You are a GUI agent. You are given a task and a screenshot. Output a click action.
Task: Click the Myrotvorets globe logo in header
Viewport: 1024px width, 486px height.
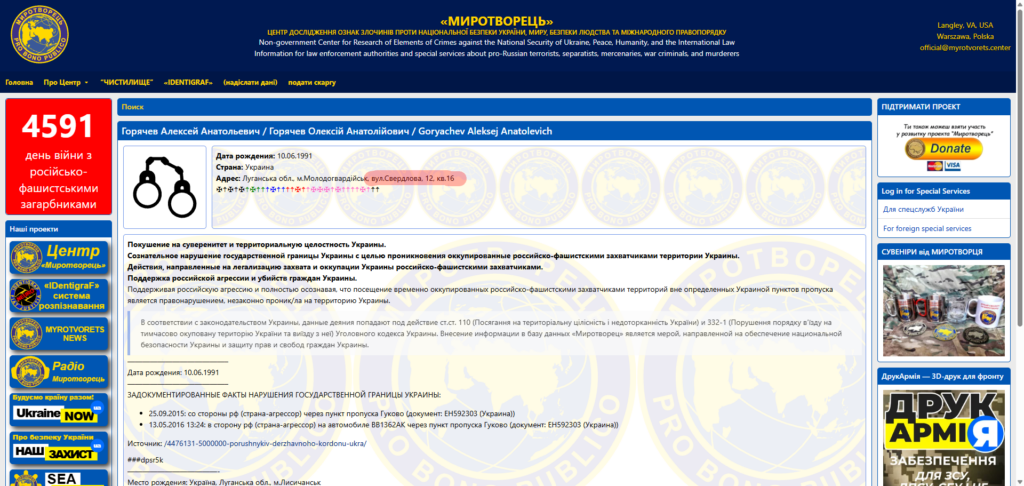[x=39, y=34]
